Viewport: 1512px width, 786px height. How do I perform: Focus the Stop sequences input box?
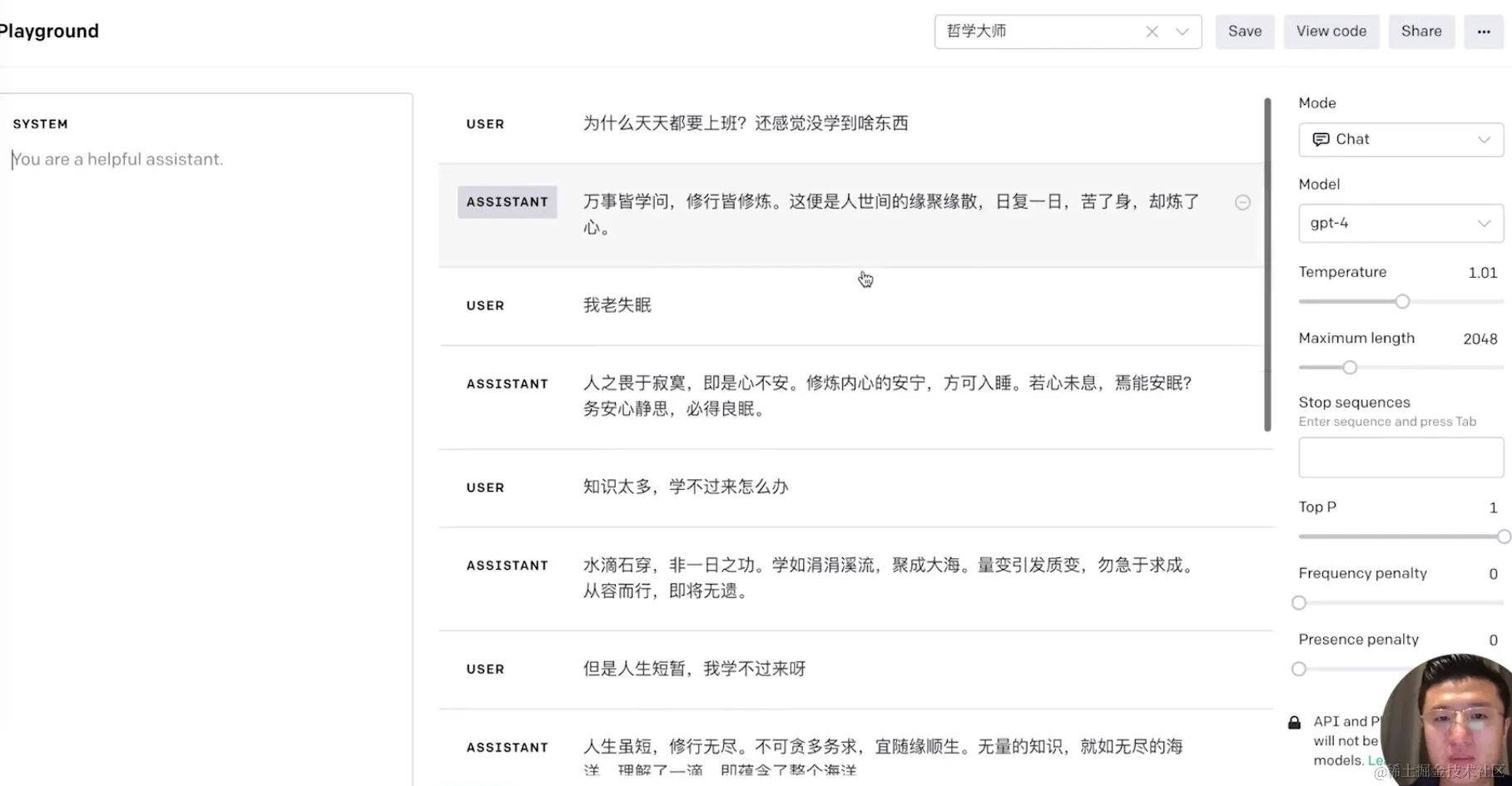point(1401,457)
